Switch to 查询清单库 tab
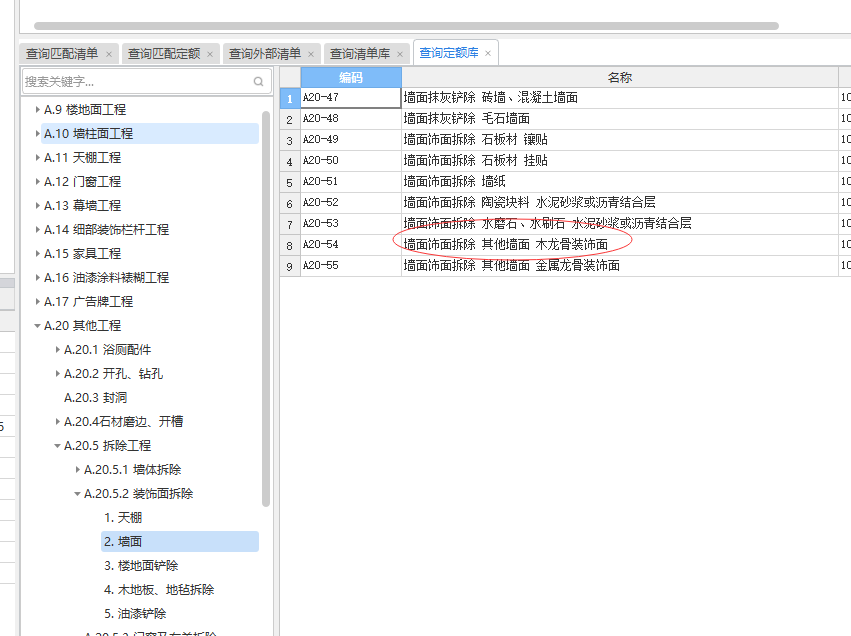The image size is (851, 636). coord(360,54)
